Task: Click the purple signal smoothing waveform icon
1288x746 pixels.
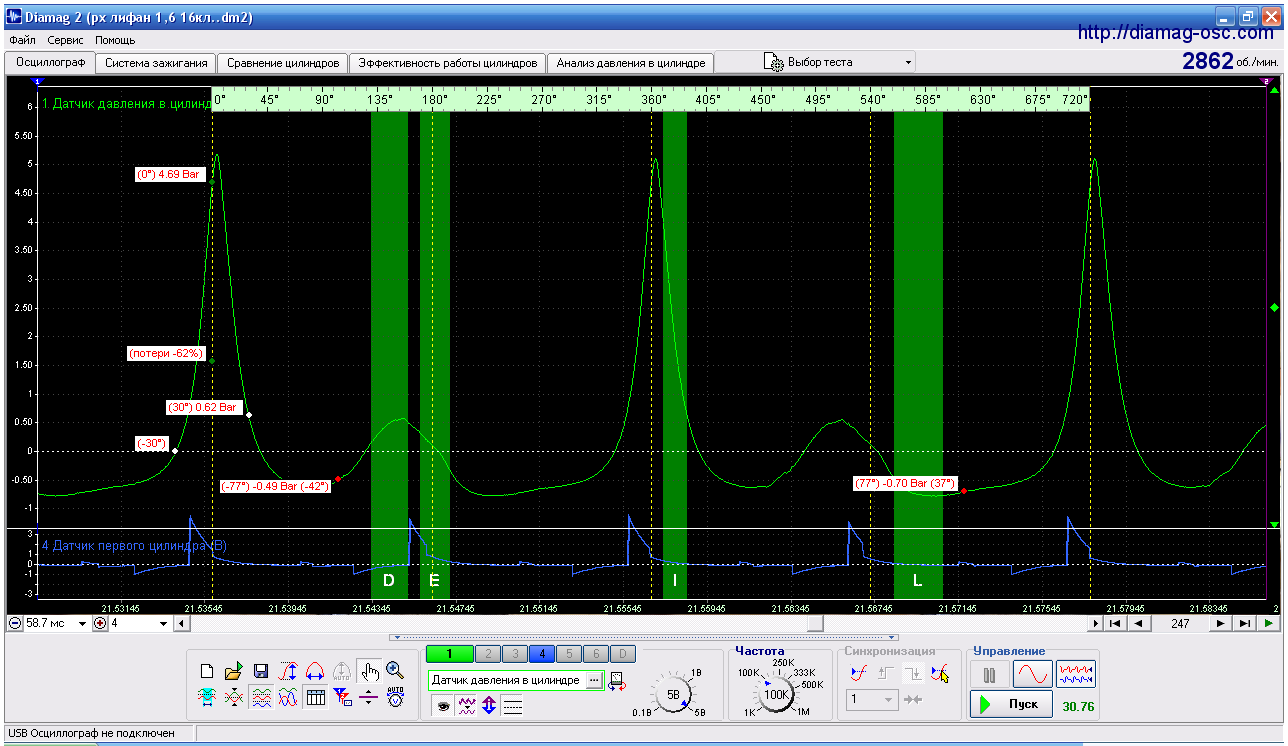Action: coord(466,706)
